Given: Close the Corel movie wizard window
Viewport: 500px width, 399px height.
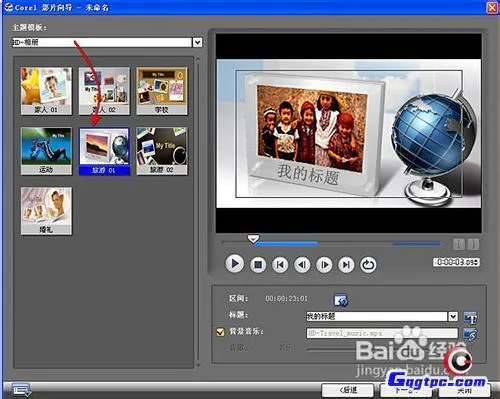Looking at the screenshot, I should (492, 7).
